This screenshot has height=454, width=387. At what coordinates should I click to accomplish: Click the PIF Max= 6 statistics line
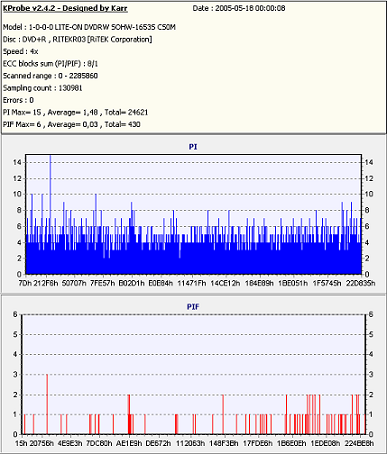click(x=71, y=124)
